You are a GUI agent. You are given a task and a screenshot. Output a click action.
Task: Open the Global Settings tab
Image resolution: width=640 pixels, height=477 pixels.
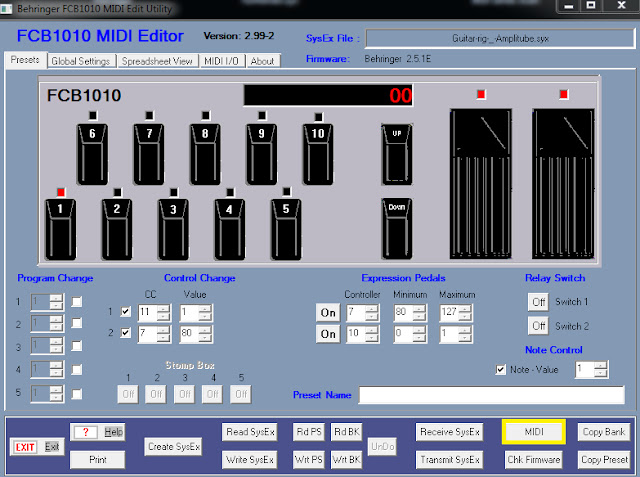(x=81, y=61)
